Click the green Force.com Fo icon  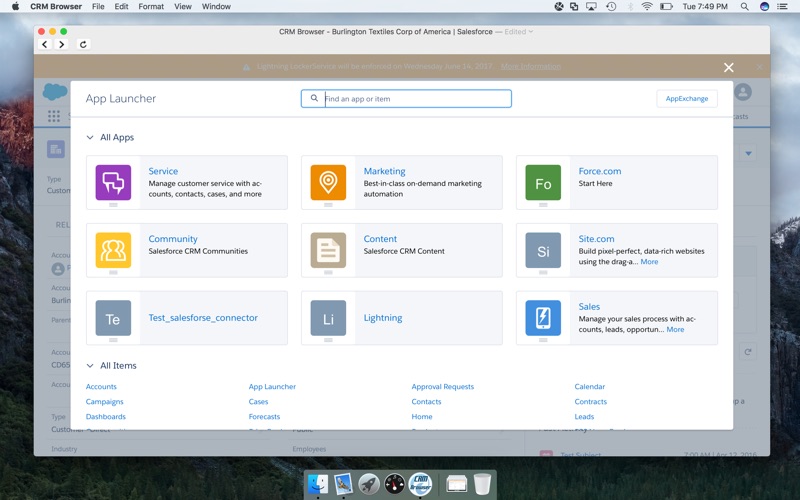click(543, 182)
